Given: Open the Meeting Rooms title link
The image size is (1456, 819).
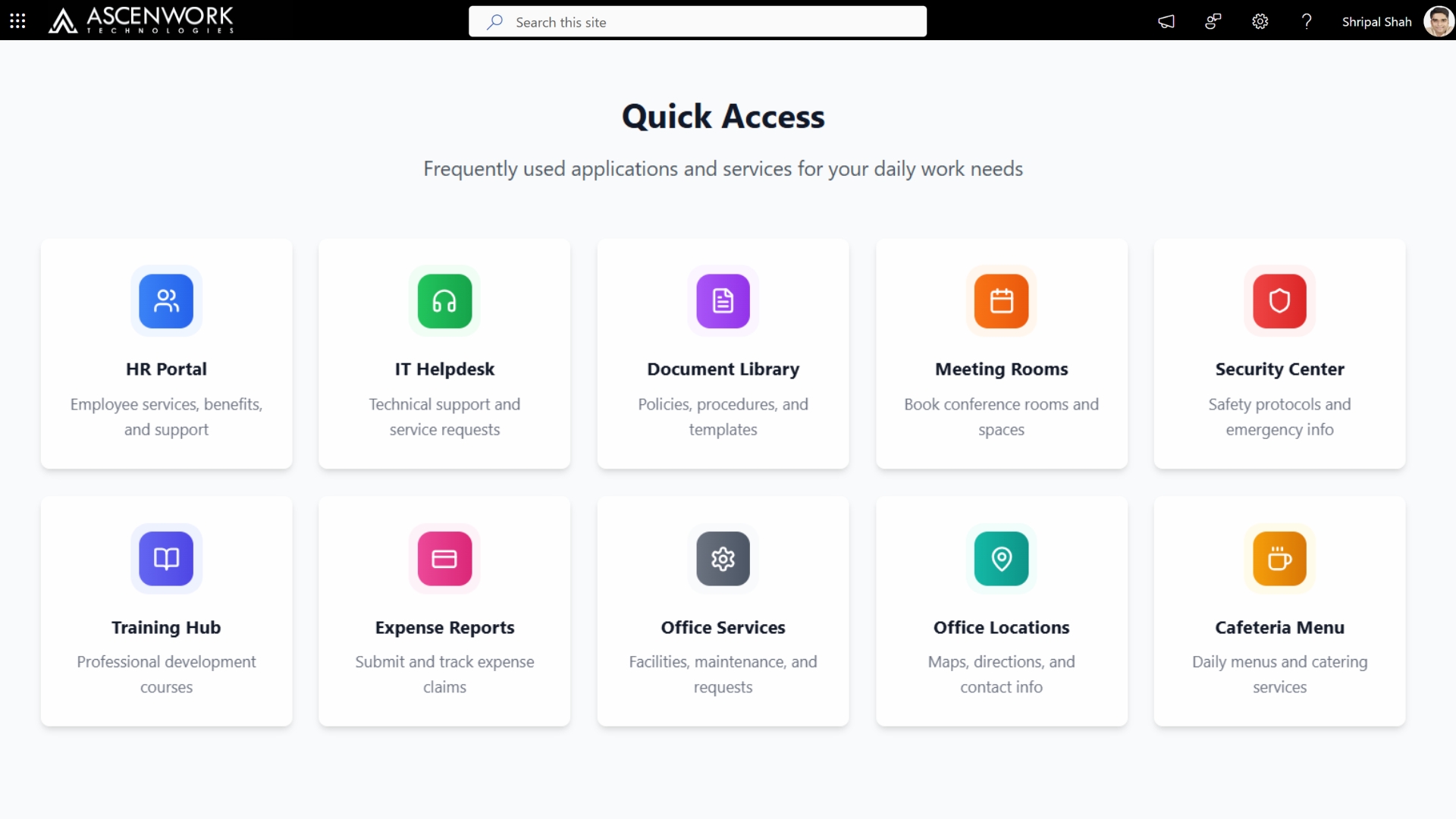Looking at the screenshot, I should (x=1001, y=369).
